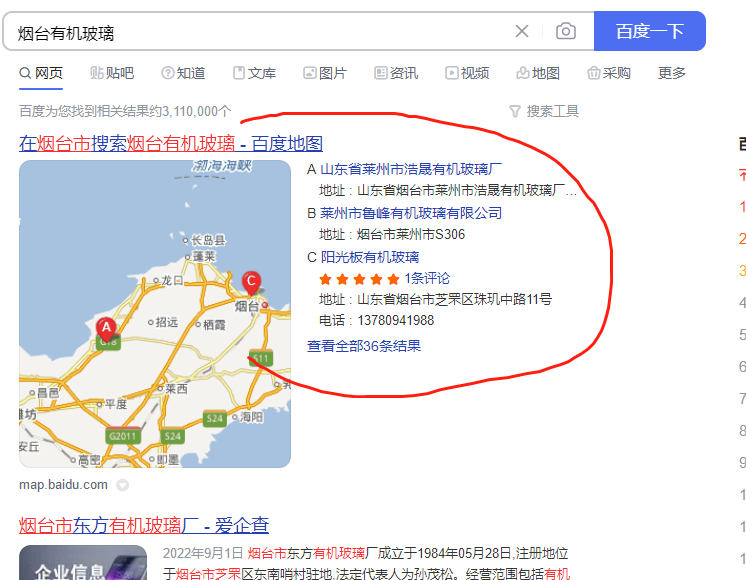Open 烟台市东方有机玻璃厂 - 爱企查 result
This screenshot has width=746, height=580.
click(144, 525)
